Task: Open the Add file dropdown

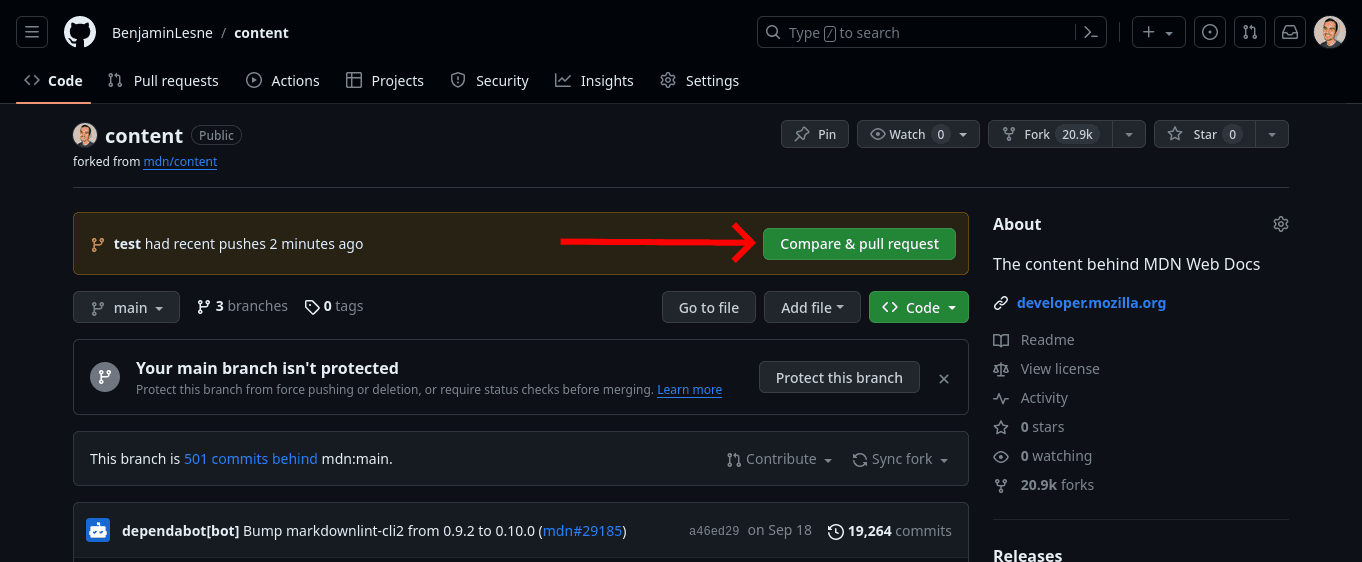Action: tap(812, 307)
